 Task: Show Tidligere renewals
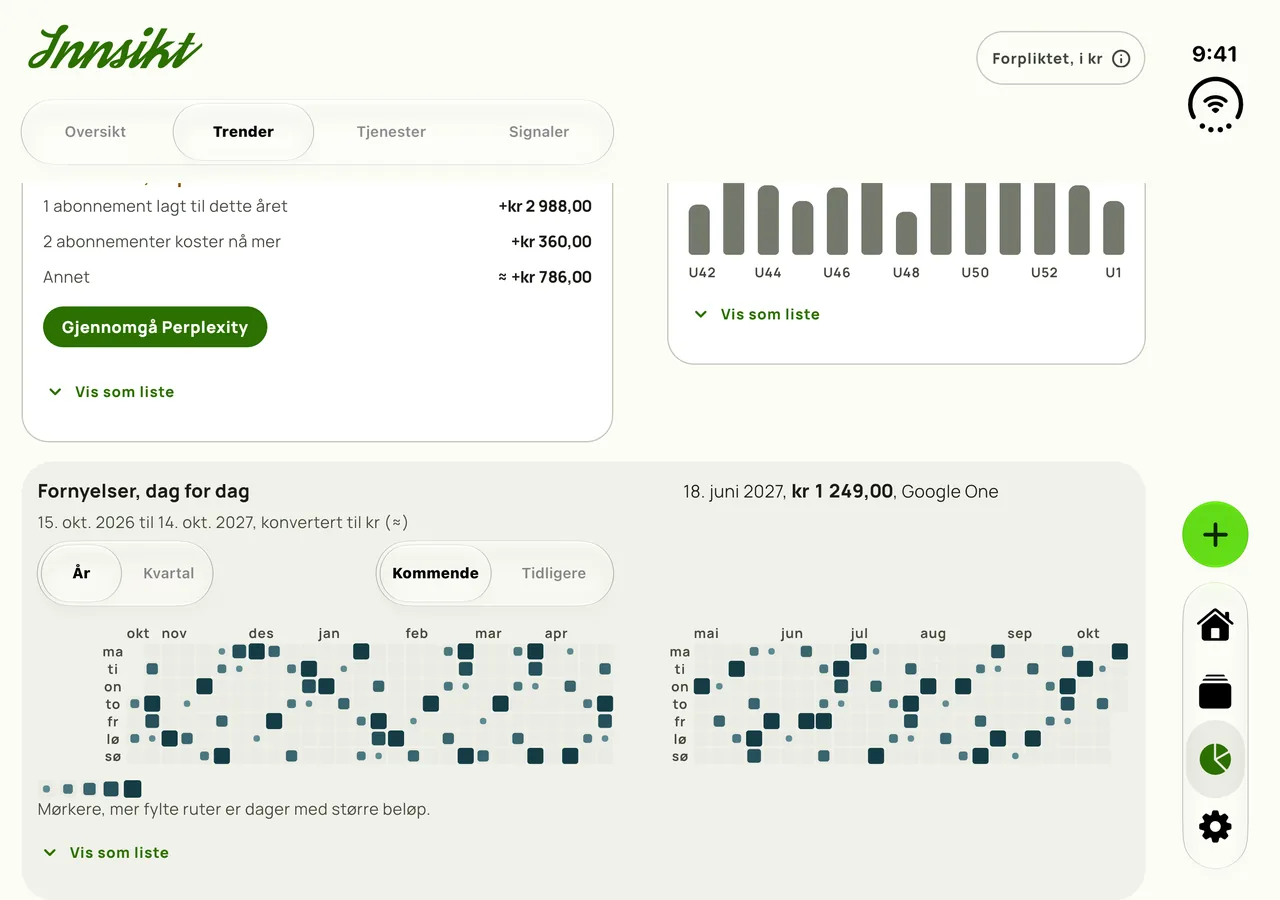pos(554,573)
